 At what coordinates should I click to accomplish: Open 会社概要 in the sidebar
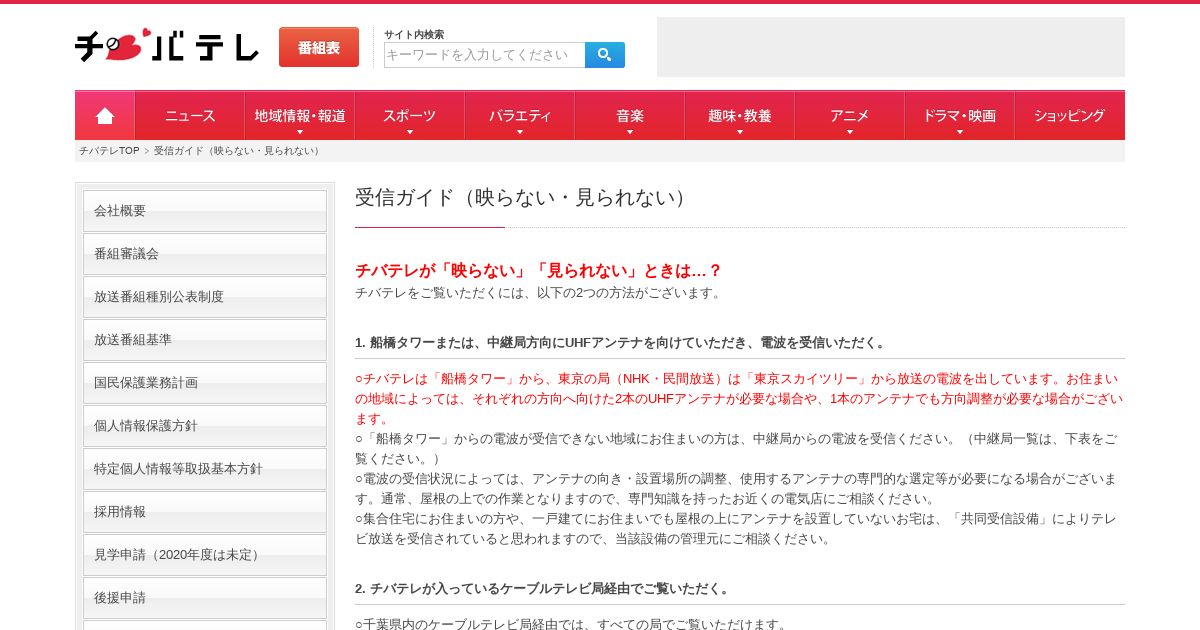205,211
